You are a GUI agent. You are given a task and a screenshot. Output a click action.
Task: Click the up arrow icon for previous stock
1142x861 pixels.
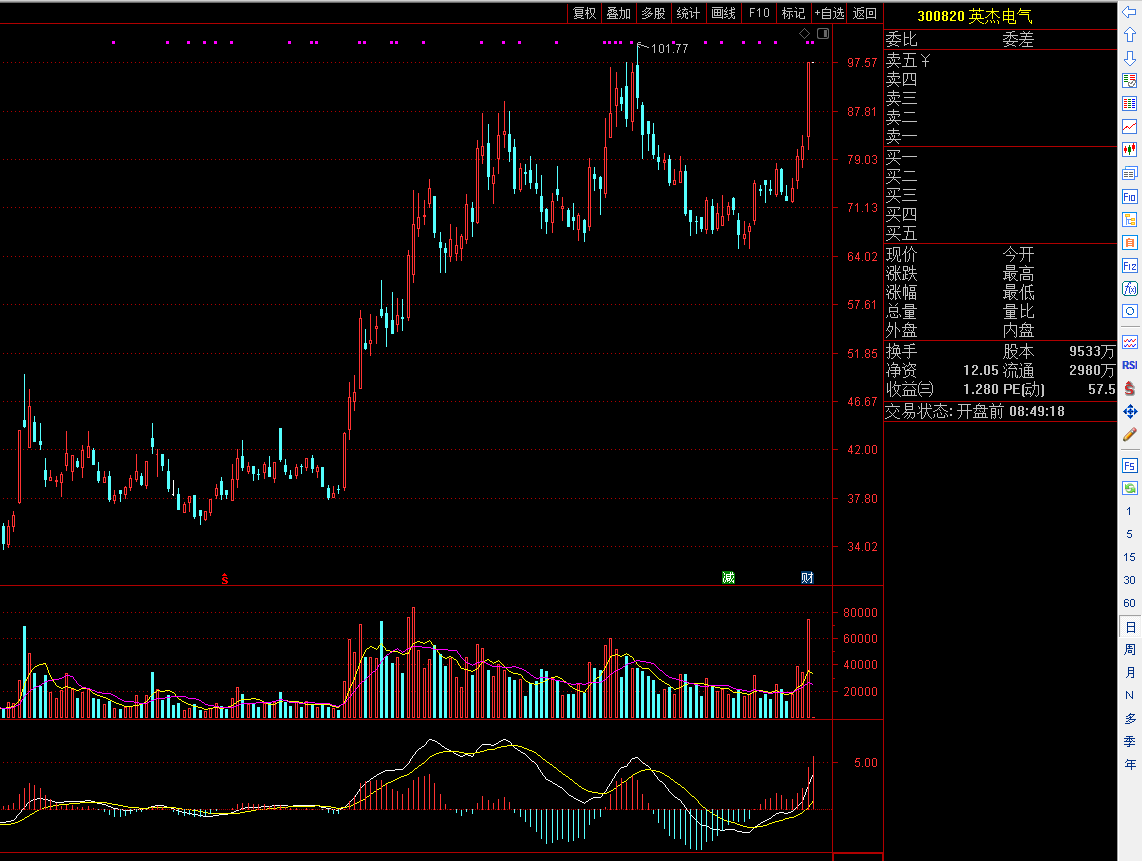(1129, 35)
